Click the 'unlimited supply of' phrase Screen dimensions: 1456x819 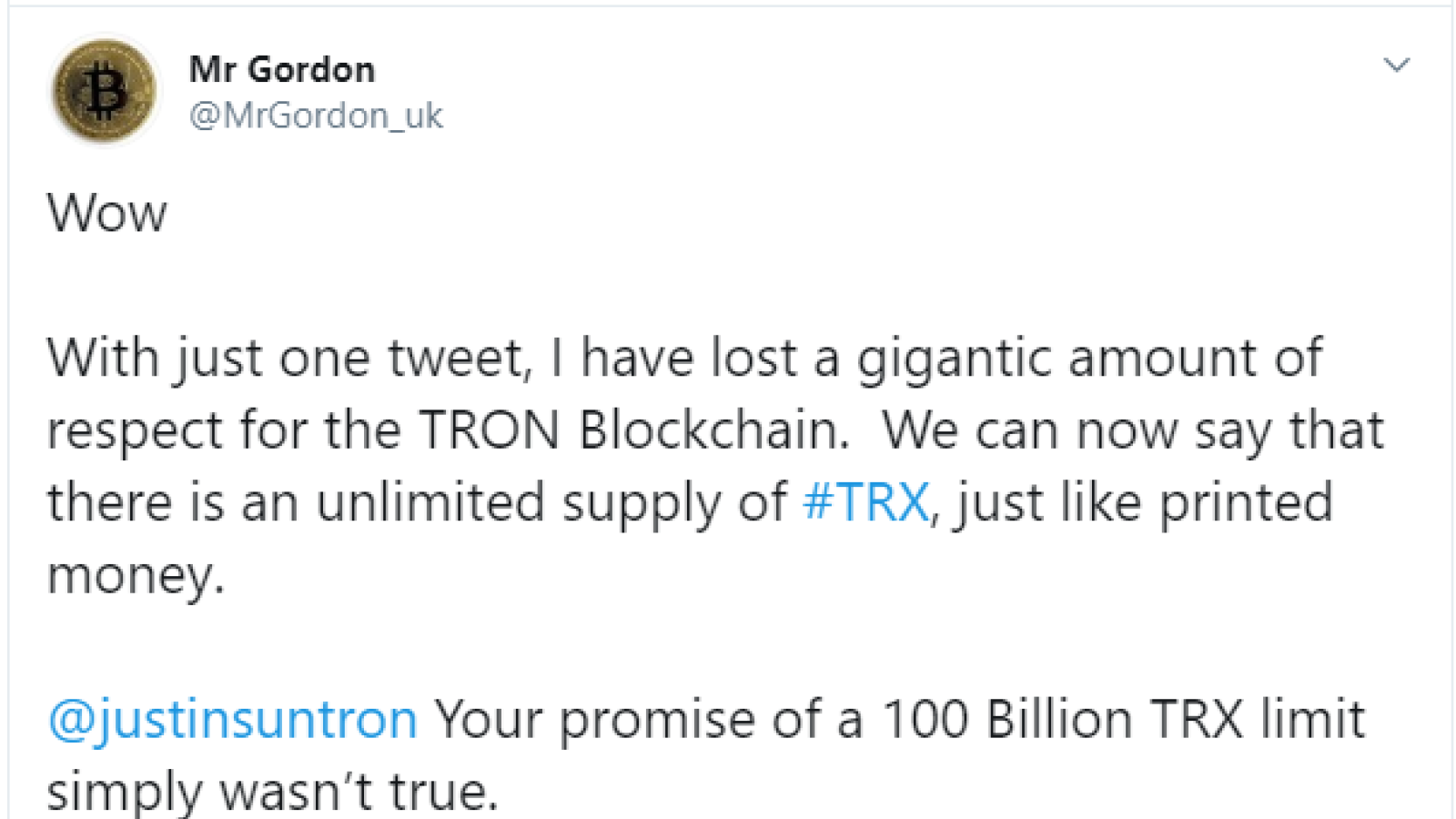tap(551, 502)
